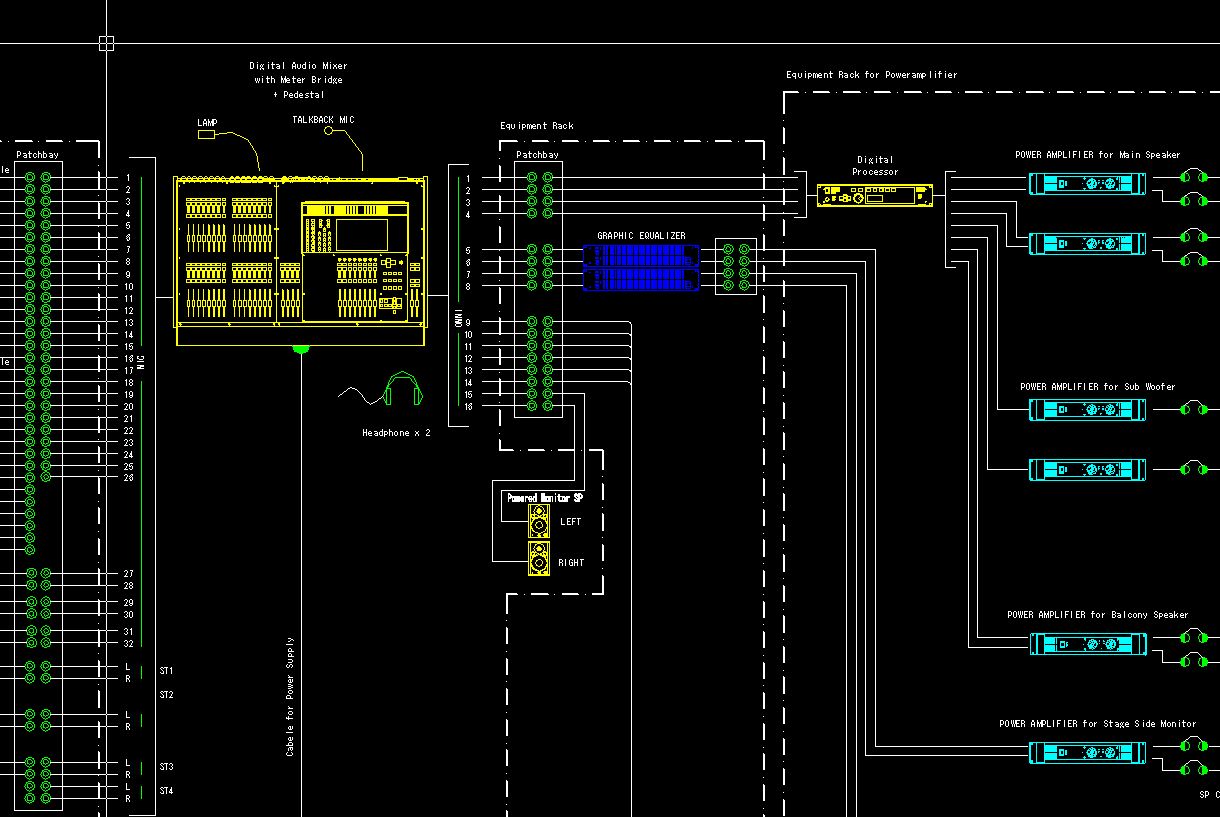The height and width of the screenshot is (817, 1220).
Task: Select the green power connector beneath the mixer
Action: pyautogui.click(x=300, y=349)
